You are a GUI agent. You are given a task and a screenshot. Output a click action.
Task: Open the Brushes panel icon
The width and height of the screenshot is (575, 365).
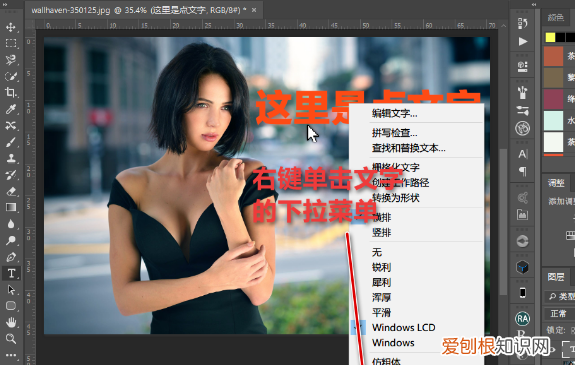(522, 93)
